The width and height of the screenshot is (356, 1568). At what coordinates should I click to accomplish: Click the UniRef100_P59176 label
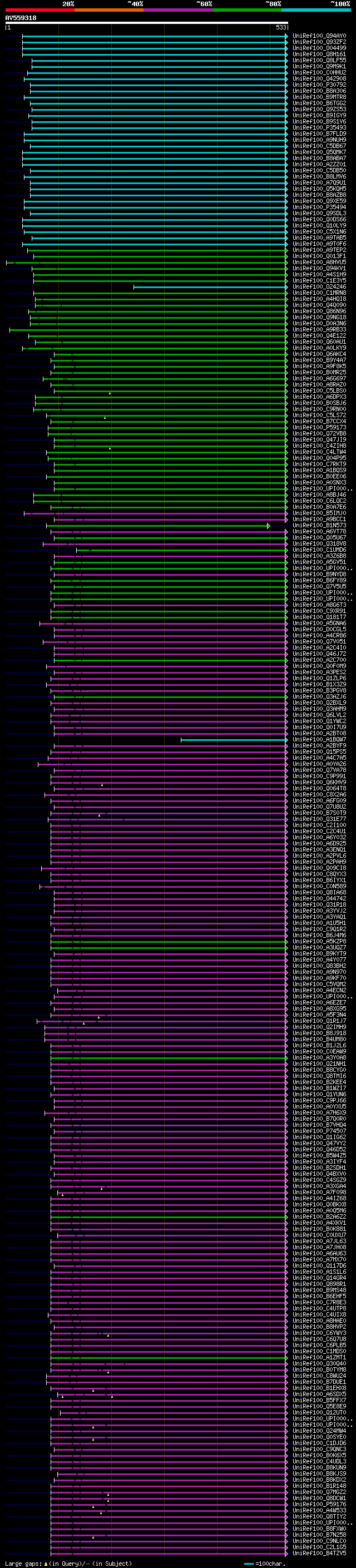(x=319, y=1504)
